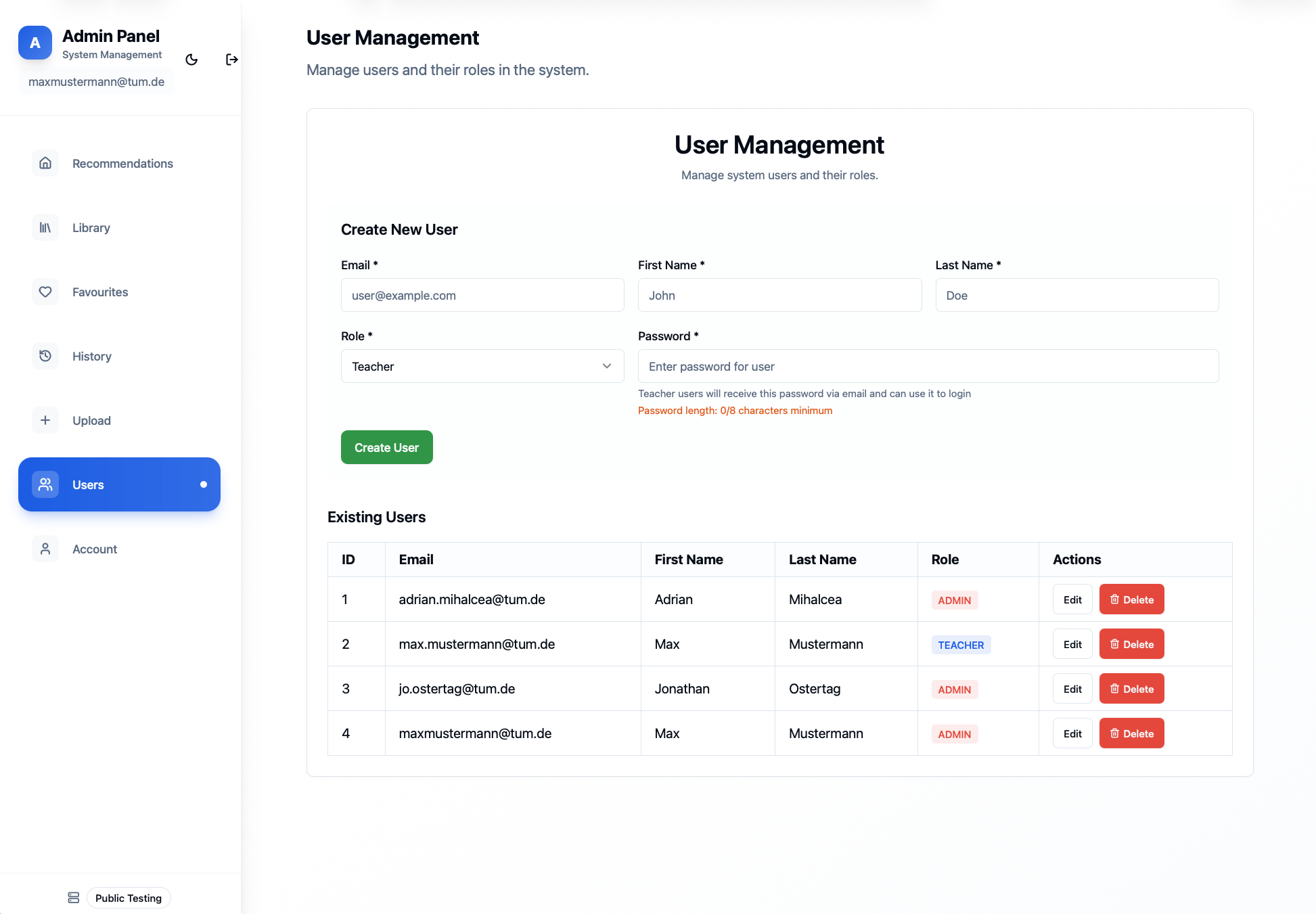Image resolution: width=1316 pixels, height=914 pixels.
Task: Click server icon beside Public Testing
Action: (x=74, y=898)
